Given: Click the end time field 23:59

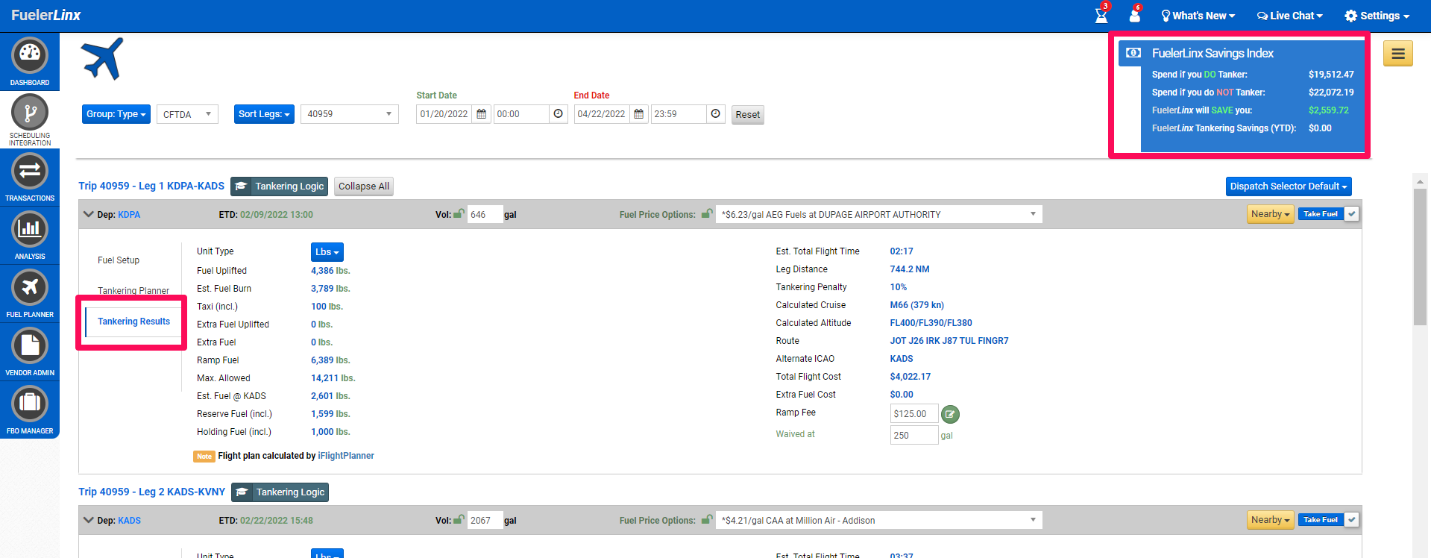Looking at the screenshot, I should click(x=679, y=114).
